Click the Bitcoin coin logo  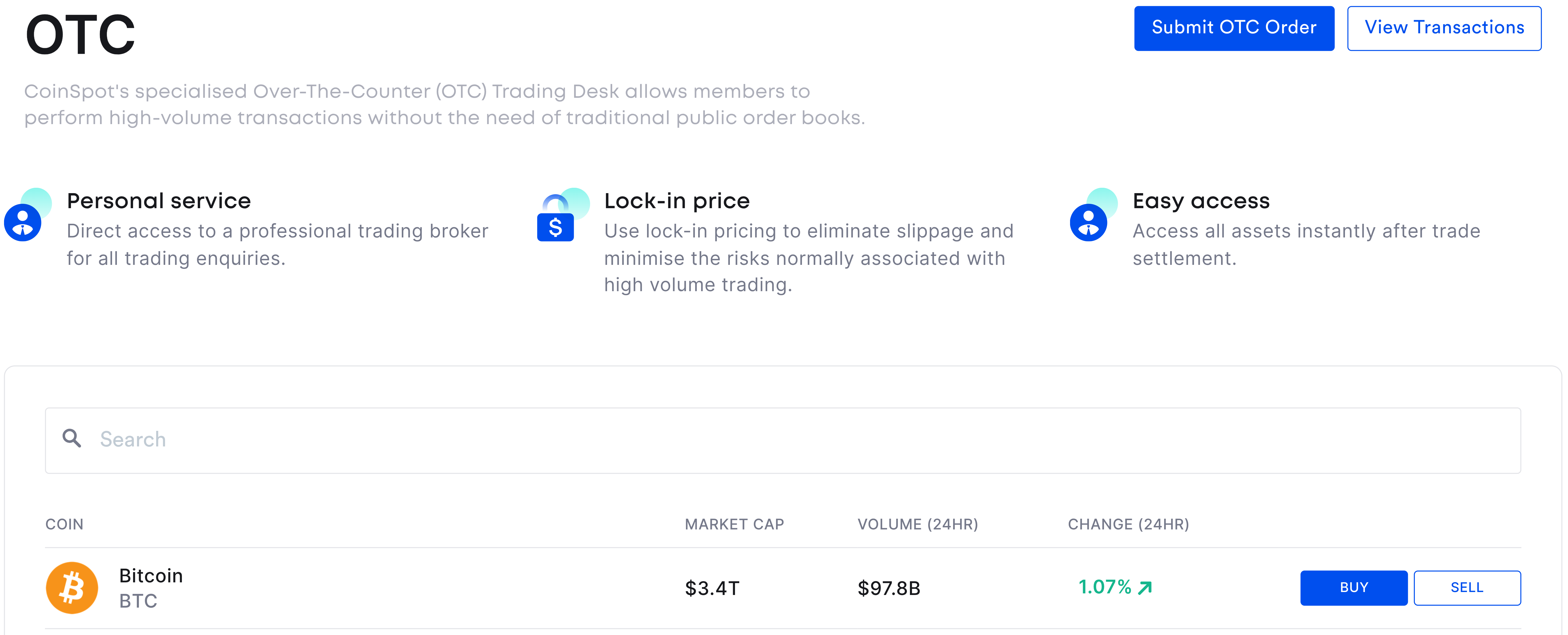point(73,587)
